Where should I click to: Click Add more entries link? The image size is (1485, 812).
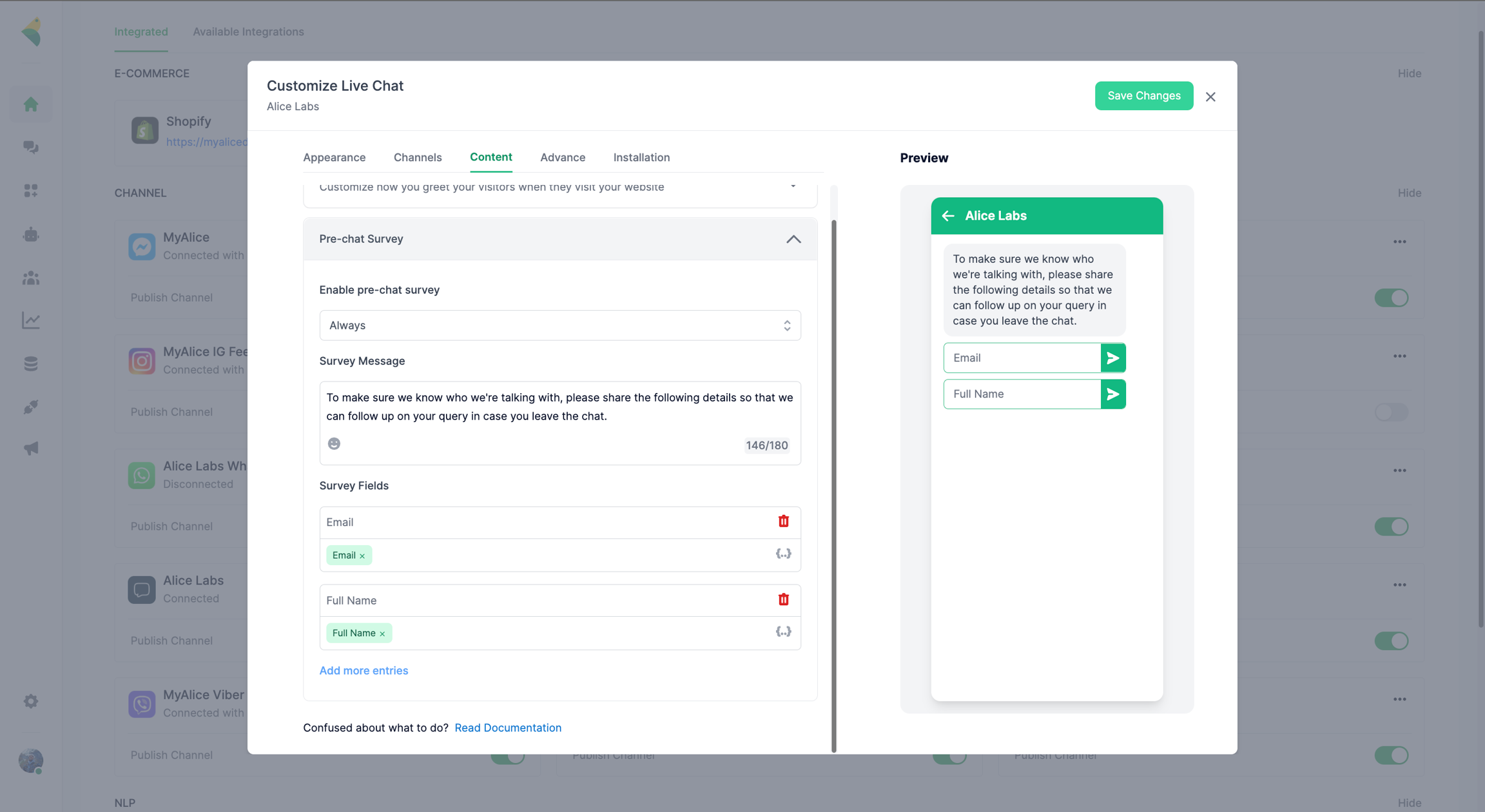click(364, 671)
